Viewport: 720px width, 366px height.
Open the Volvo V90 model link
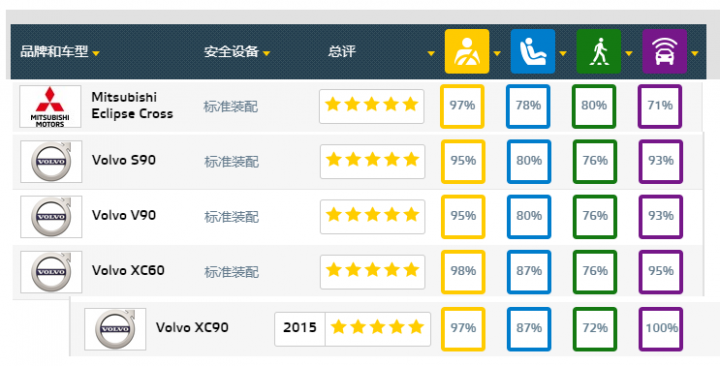point(124,215)
